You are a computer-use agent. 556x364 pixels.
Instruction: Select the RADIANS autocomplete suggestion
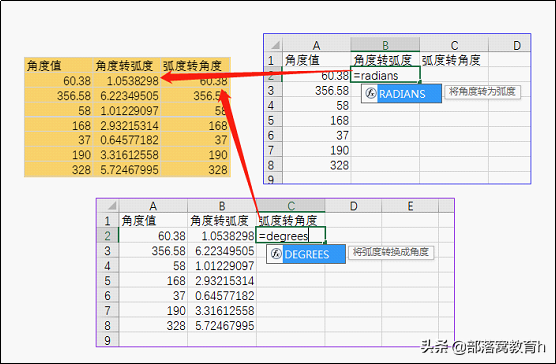tap(401, 94)
